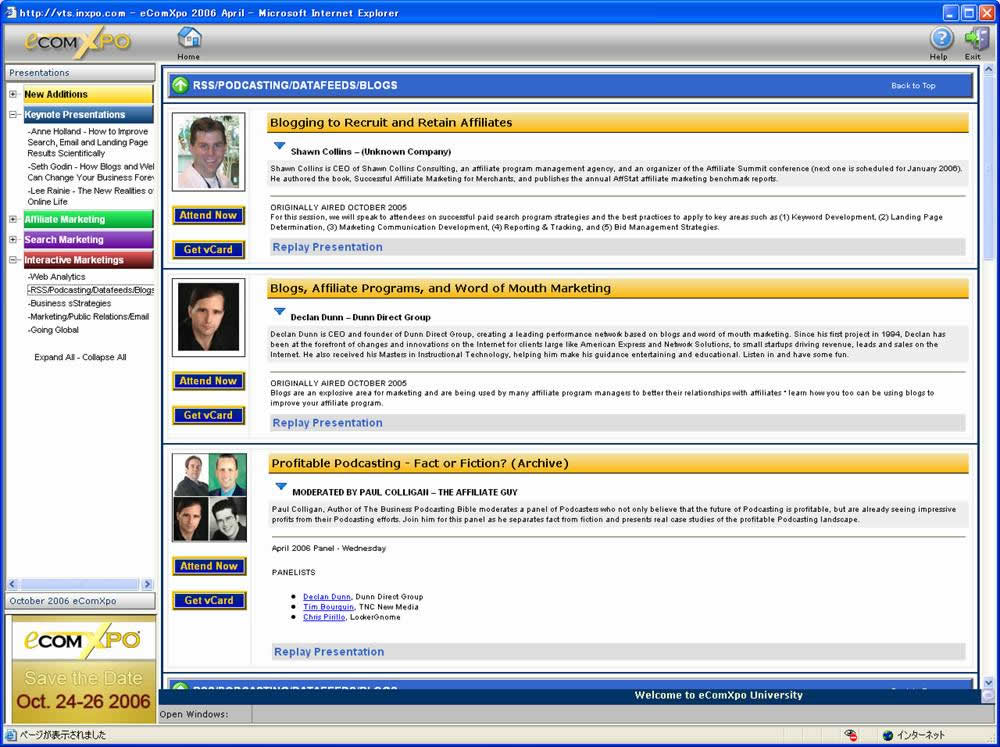This screenshot has width=1000, height=747.
Task: Click the Exit door icon
Action: (x=975, y=39)
